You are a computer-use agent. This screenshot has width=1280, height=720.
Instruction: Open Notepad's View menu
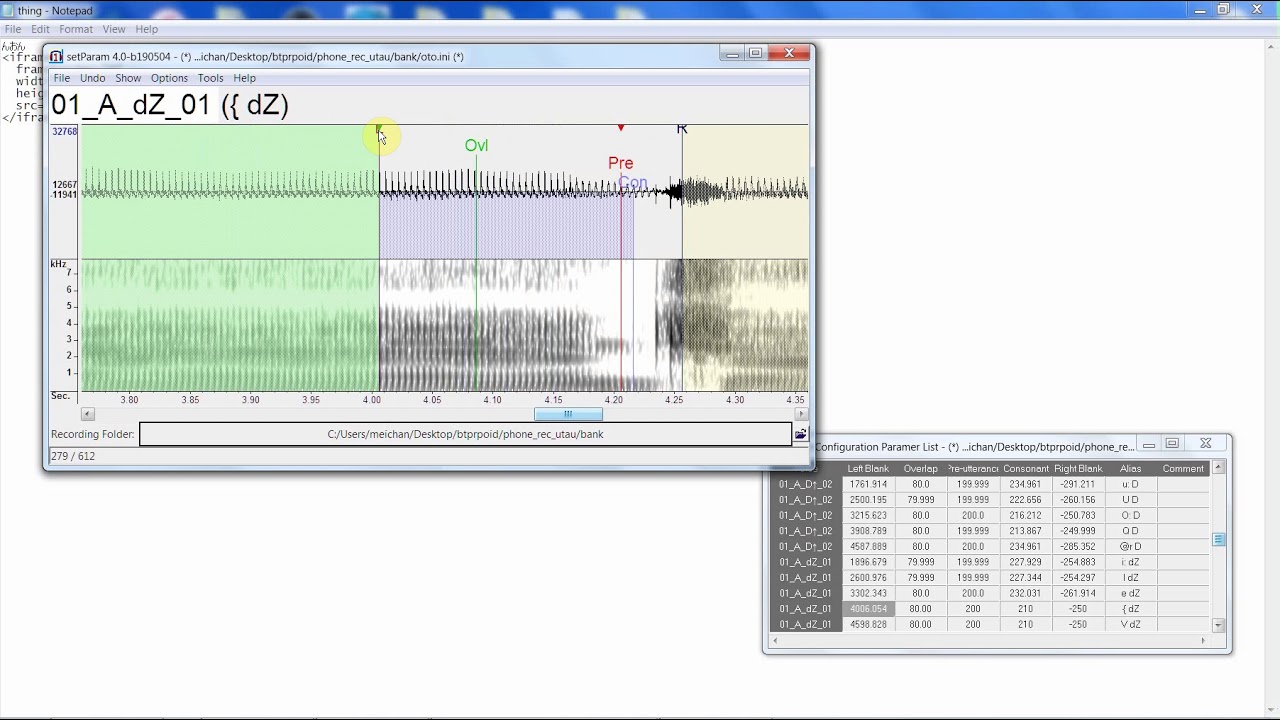pos(114,29)
